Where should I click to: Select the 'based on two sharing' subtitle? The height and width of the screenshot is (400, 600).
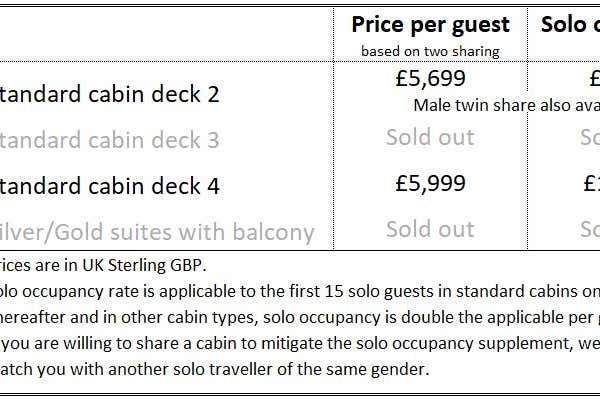pyautogui.click(x=430, y=51)
